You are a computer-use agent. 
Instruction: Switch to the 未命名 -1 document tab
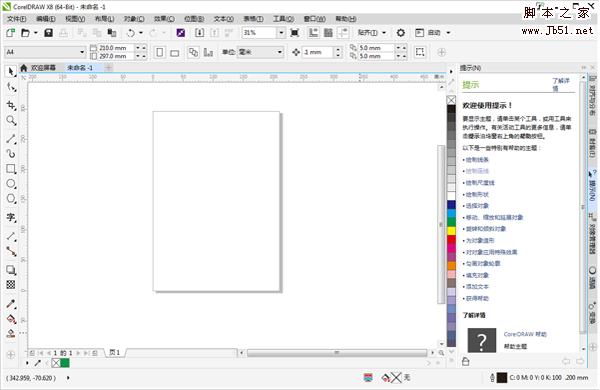point(80,68)
